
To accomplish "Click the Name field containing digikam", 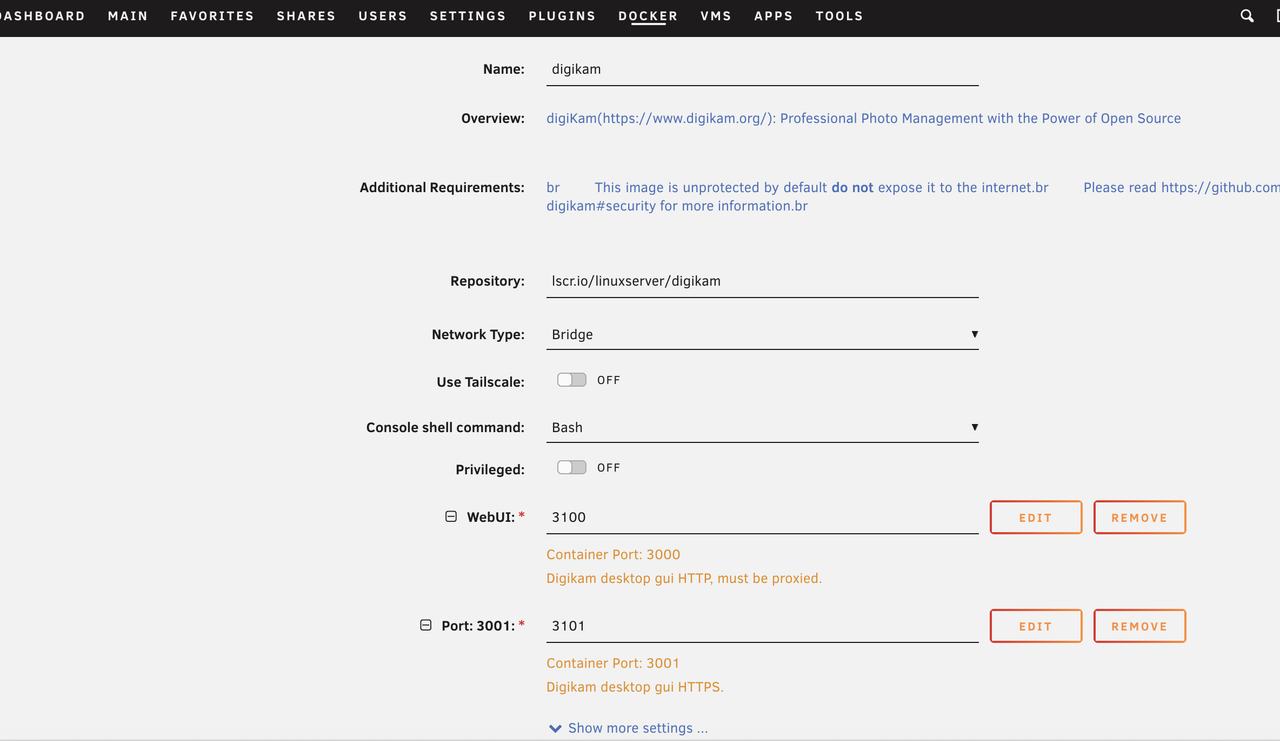I will click(762, 70).
